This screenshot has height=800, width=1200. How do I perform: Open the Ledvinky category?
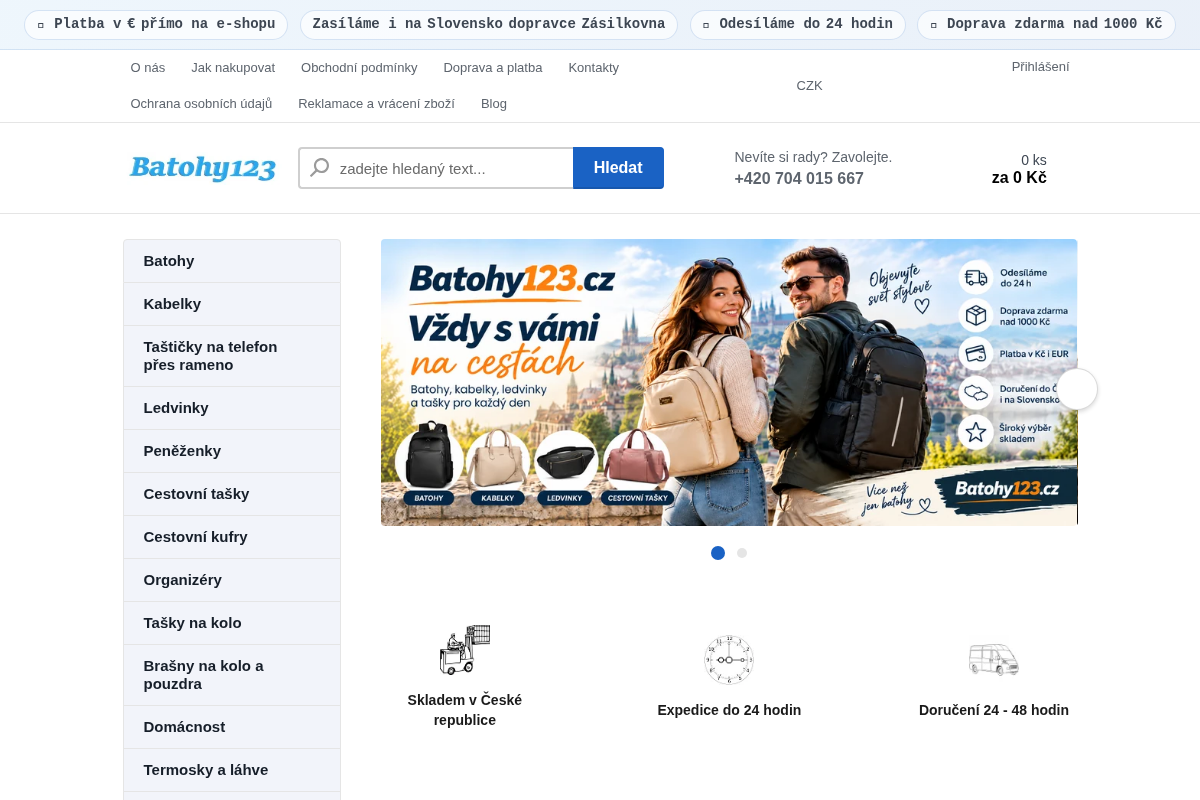click(232, 408)
